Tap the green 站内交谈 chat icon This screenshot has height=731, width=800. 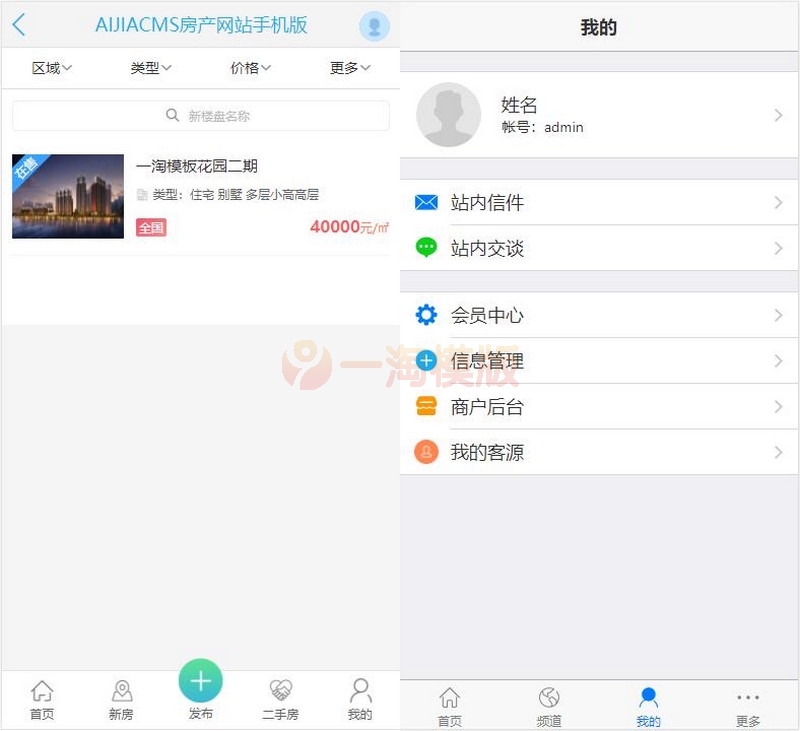(427, 248)
